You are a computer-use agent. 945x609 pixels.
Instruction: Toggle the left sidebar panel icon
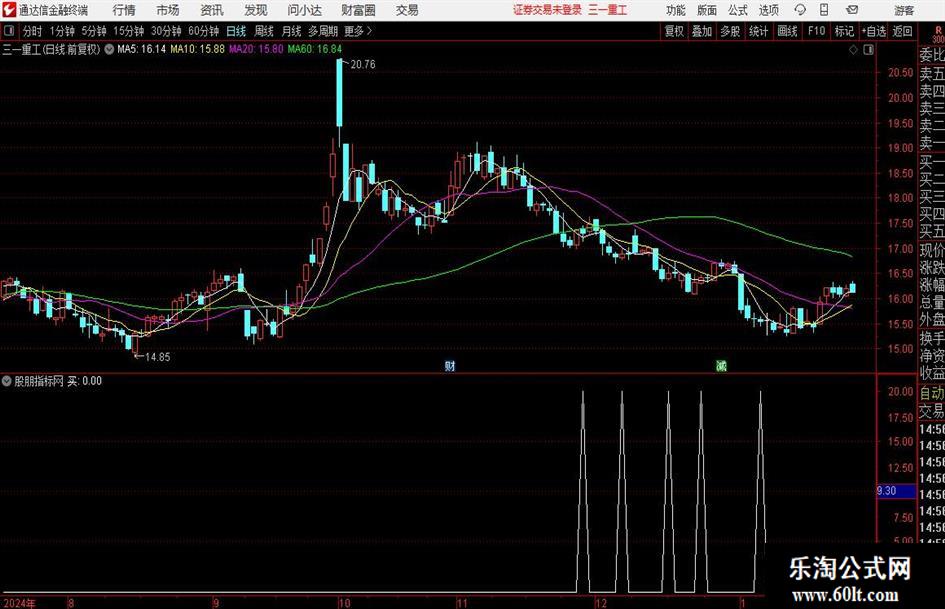tap(9, 31)
